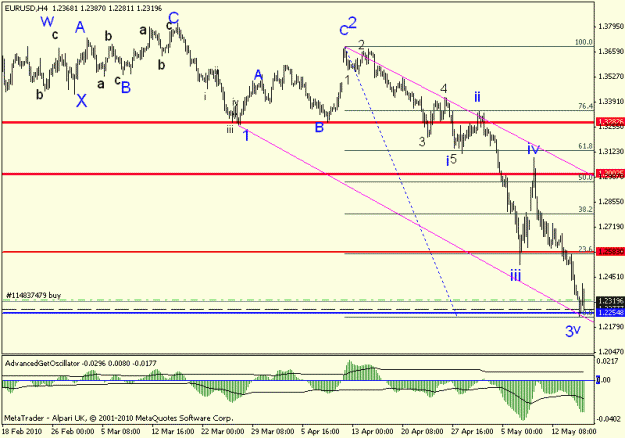Click the 5 Apr 16:00 date label

[x=321, y=432]
